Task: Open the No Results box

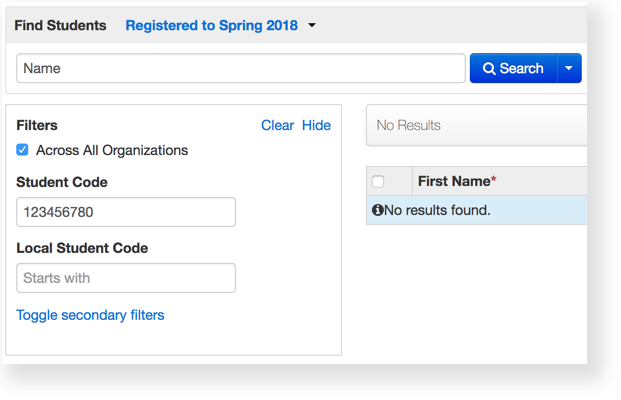Action: (476, 125)
